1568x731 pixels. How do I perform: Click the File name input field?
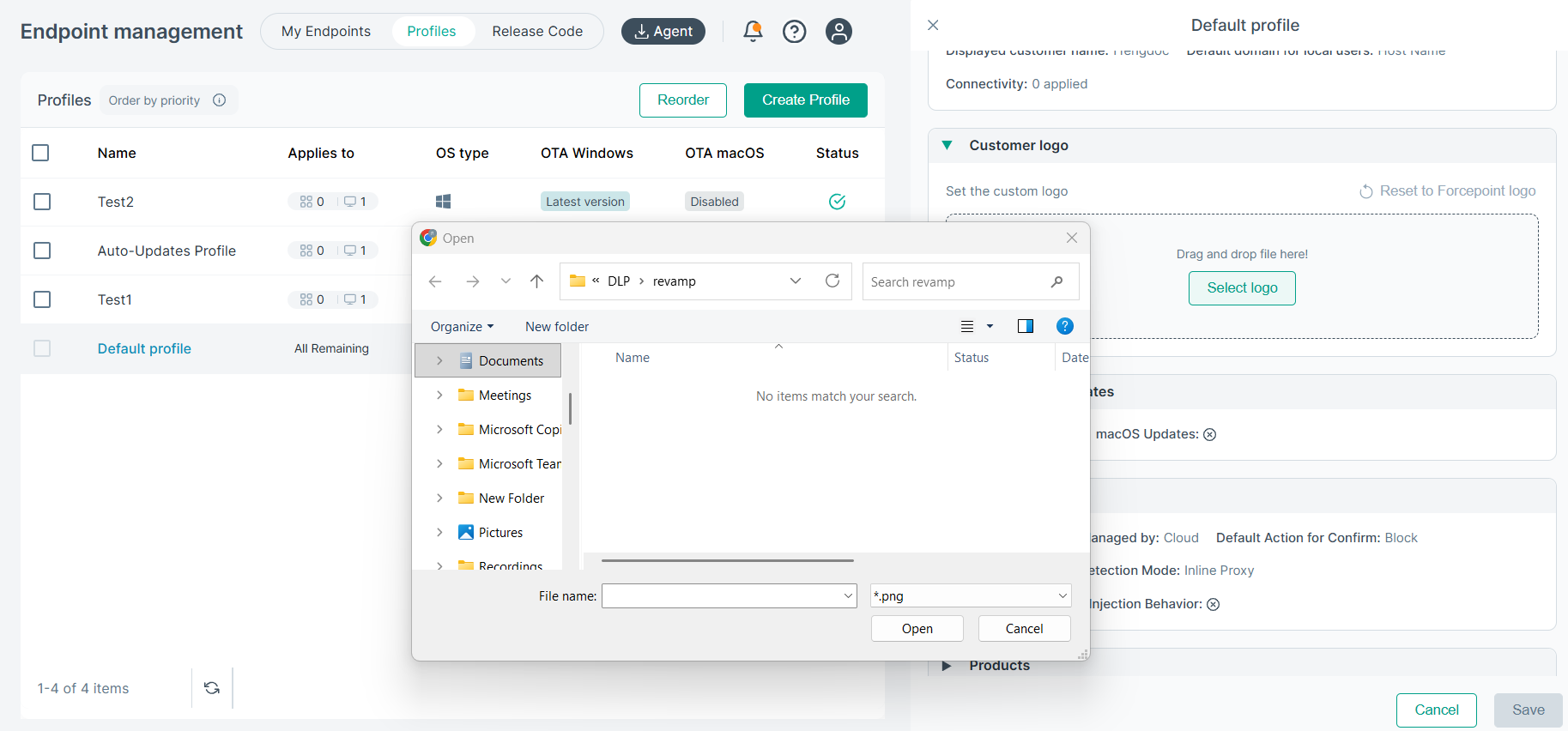tap(721, 595)
